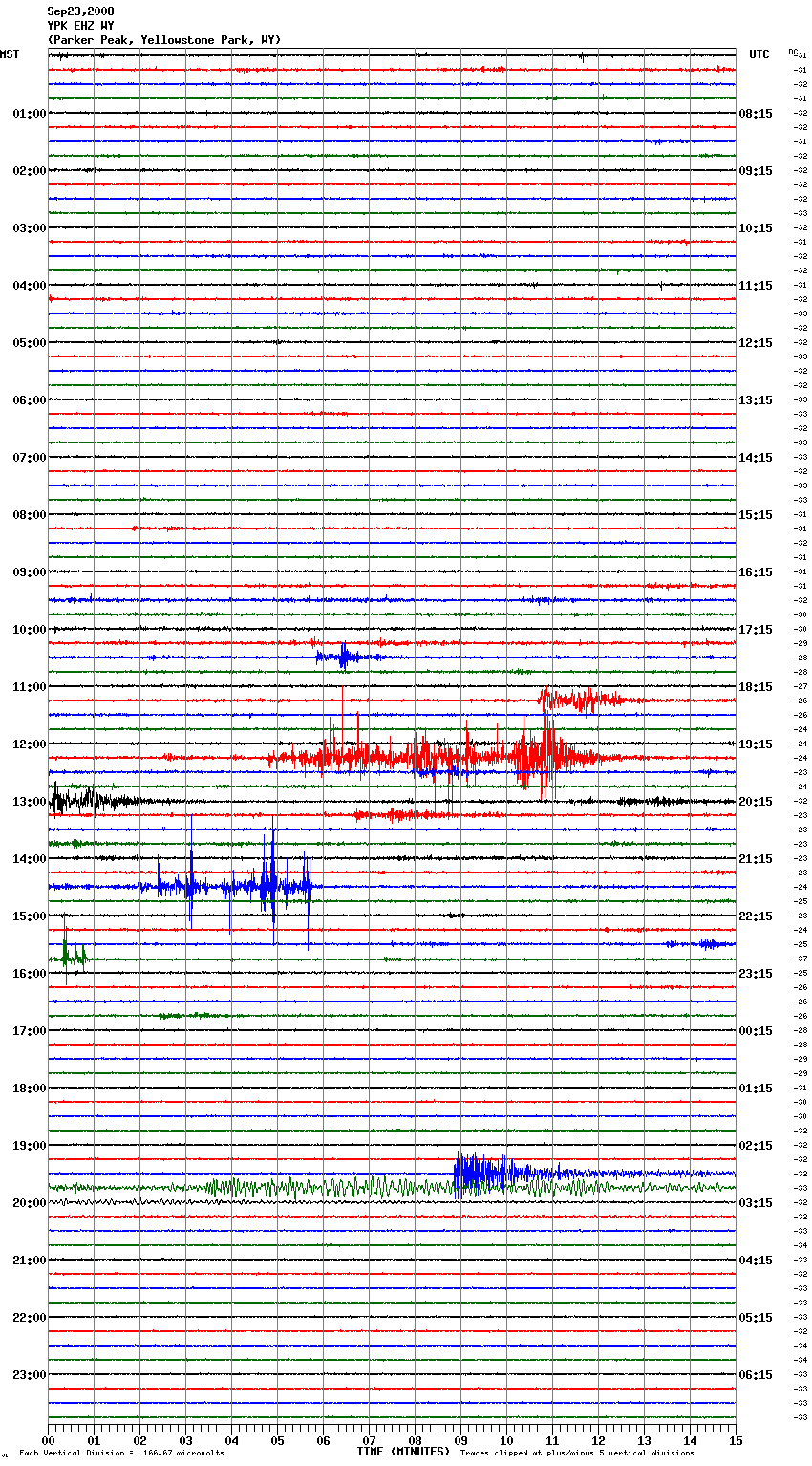
Task: Pick the 11:00 MST time label
Action: [30, 687]
